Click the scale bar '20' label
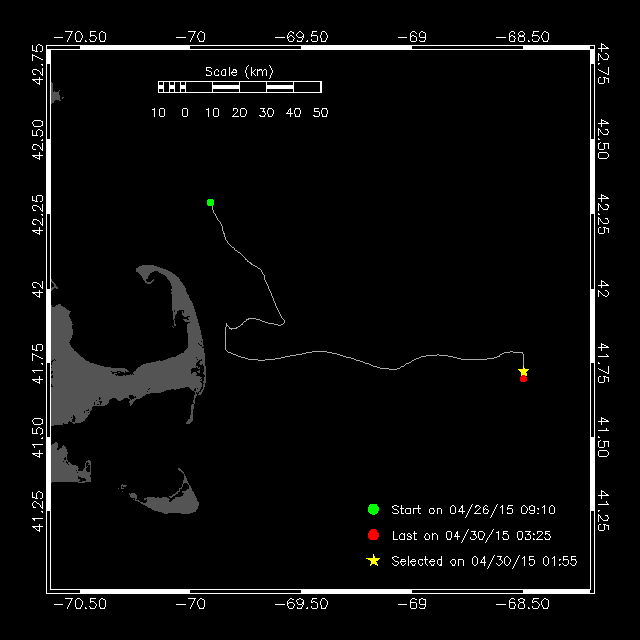The image size is (640, 640). [239, 113]
